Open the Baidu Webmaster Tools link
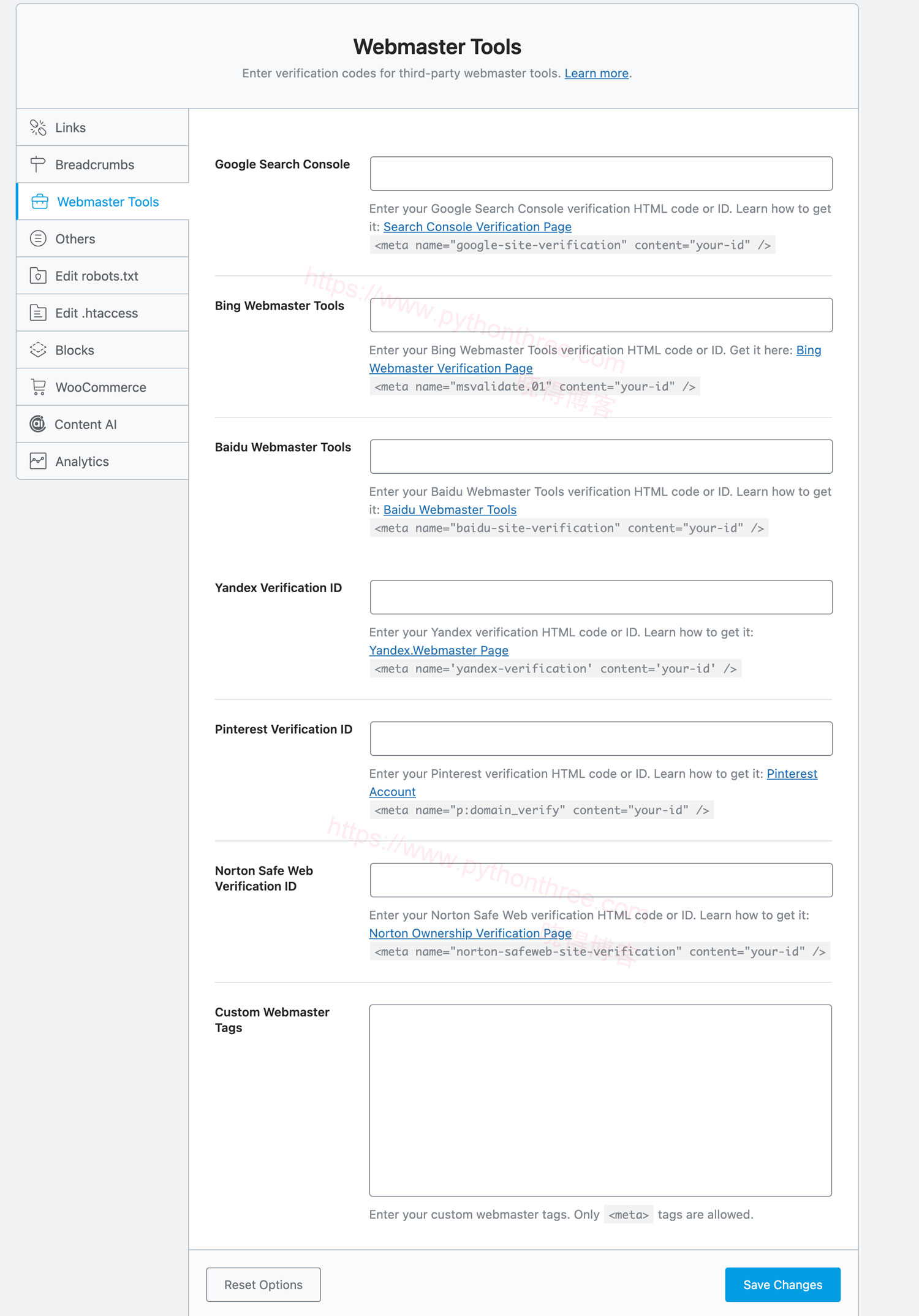Image resolution: width=919 pixels, height=1316 pixels. point(450,509)
